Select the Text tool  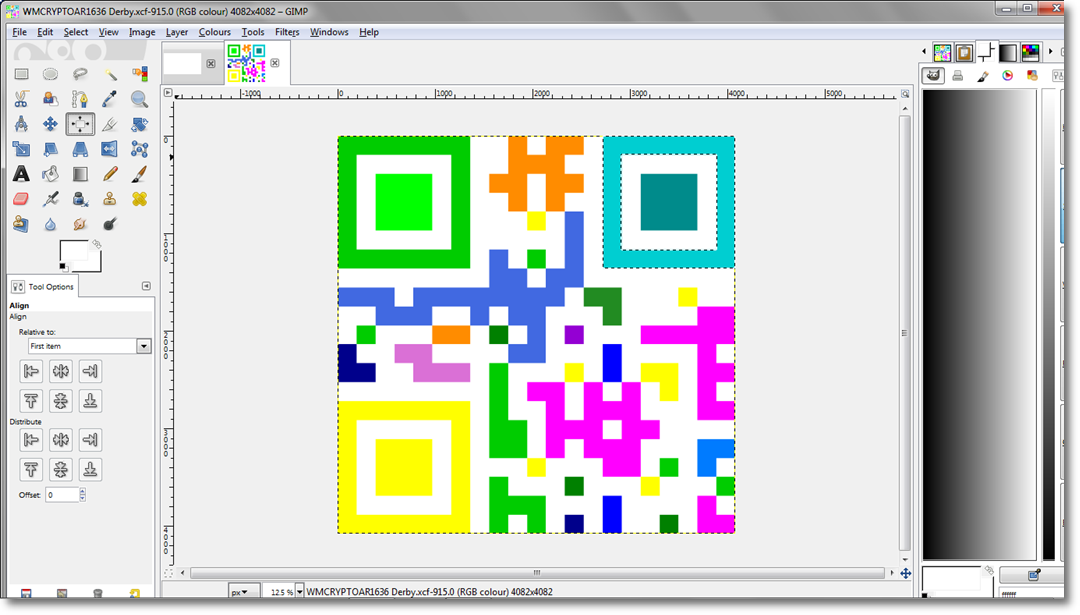tap(21, 174)
